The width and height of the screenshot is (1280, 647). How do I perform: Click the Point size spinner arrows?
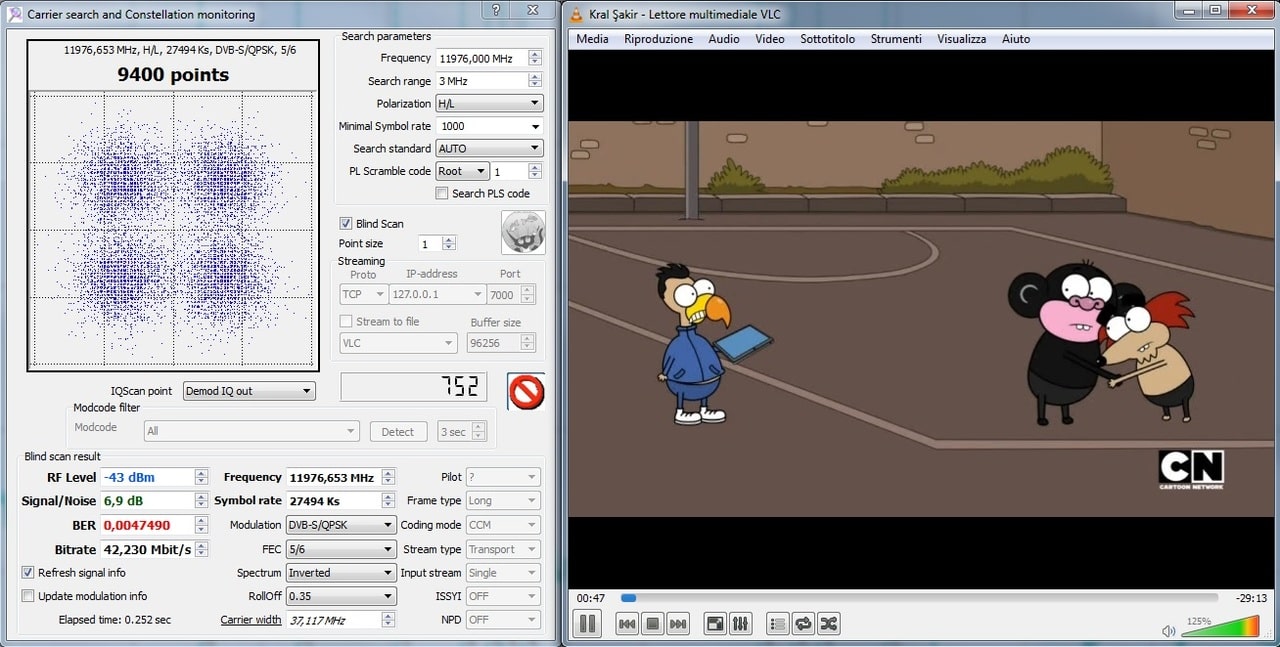coord(449,243)
